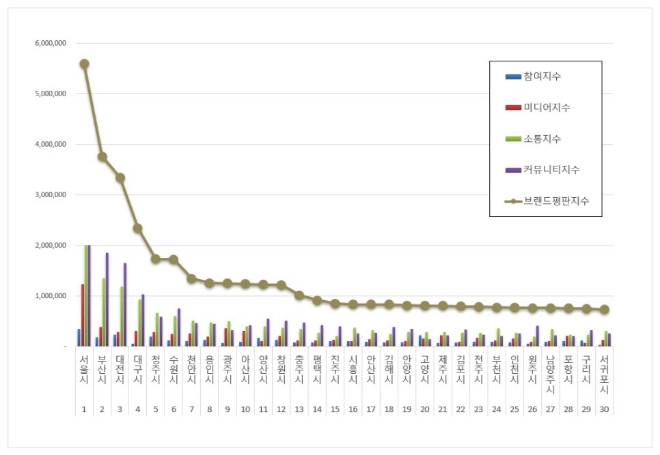Click the 참여지수 blue legend swatch

(x=512, y=76)
